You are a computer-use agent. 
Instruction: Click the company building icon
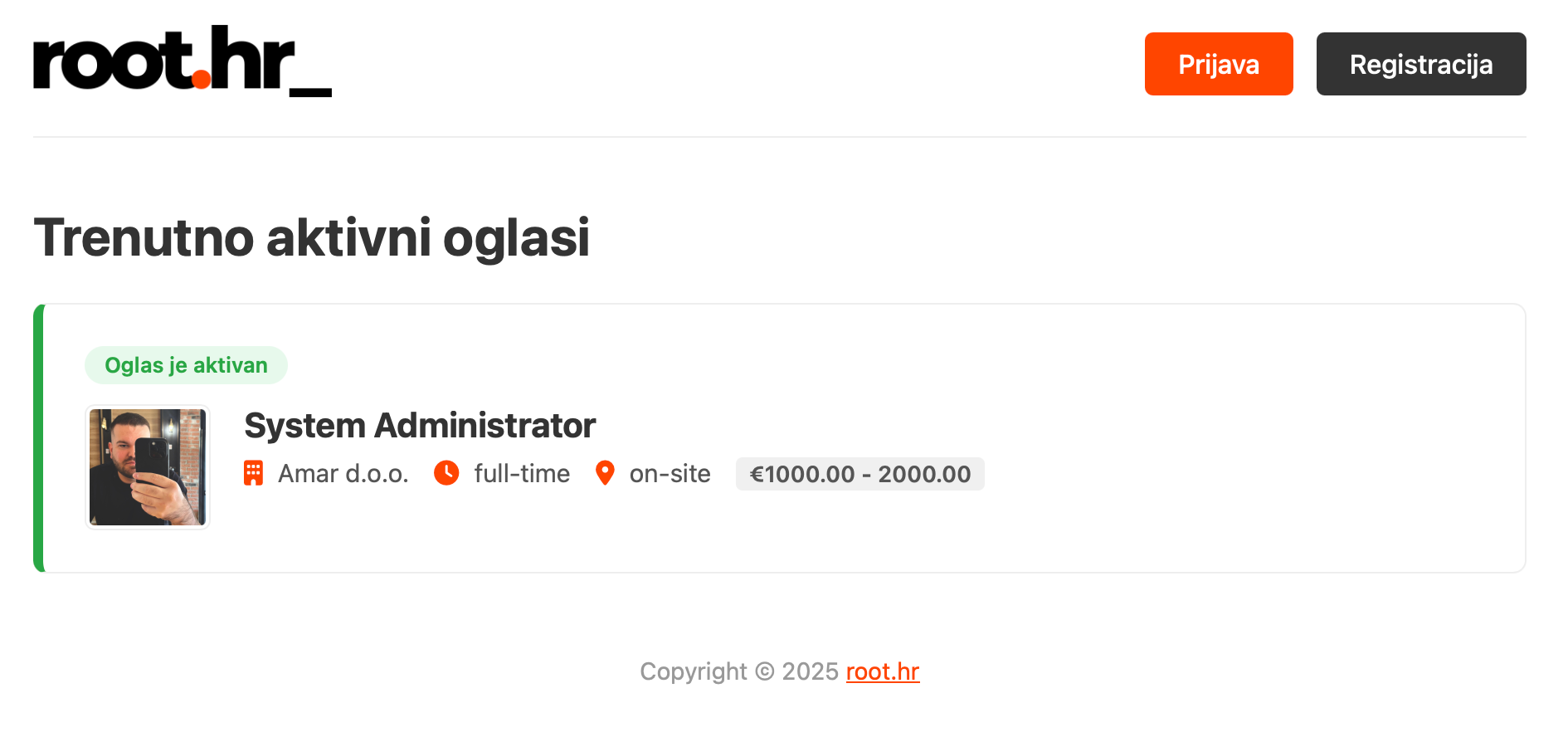[253, 473]
